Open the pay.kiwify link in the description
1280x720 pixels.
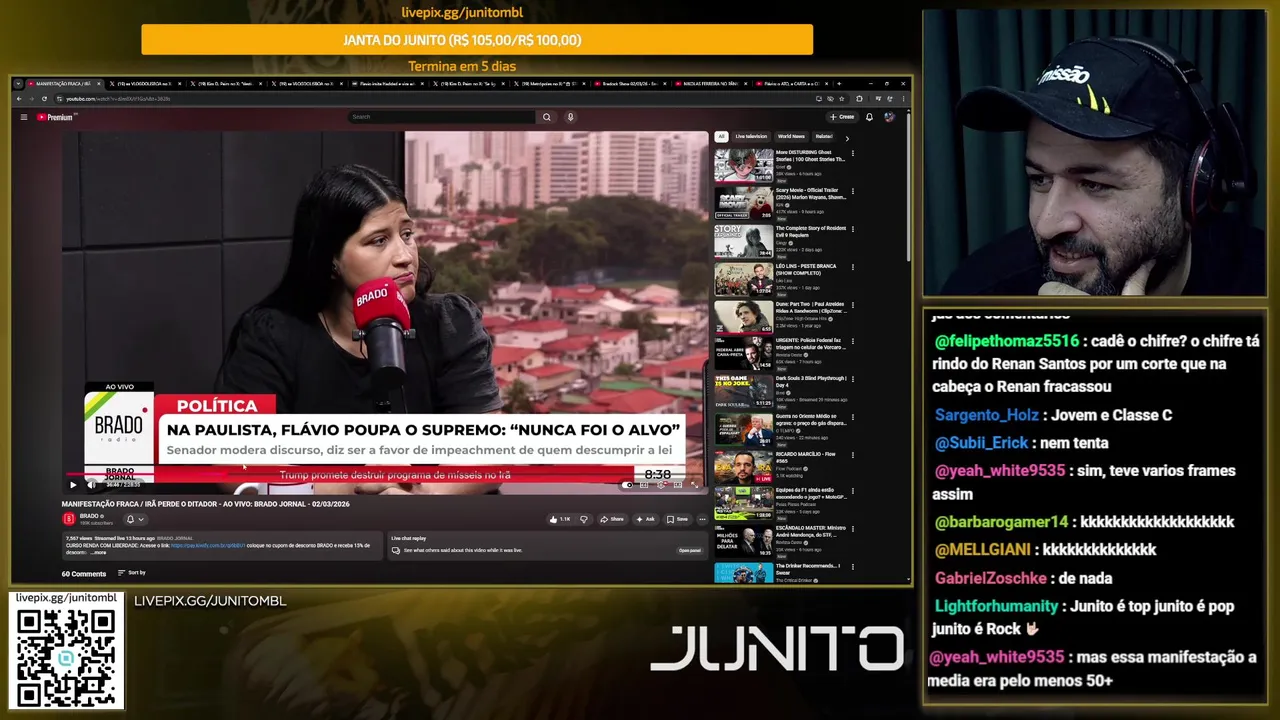pos(208,545)
